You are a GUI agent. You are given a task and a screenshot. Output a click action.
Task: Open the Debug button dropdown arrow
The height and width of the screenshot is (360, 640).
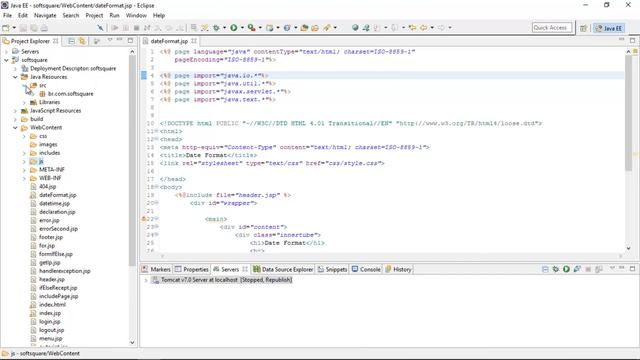click(224, 28)
